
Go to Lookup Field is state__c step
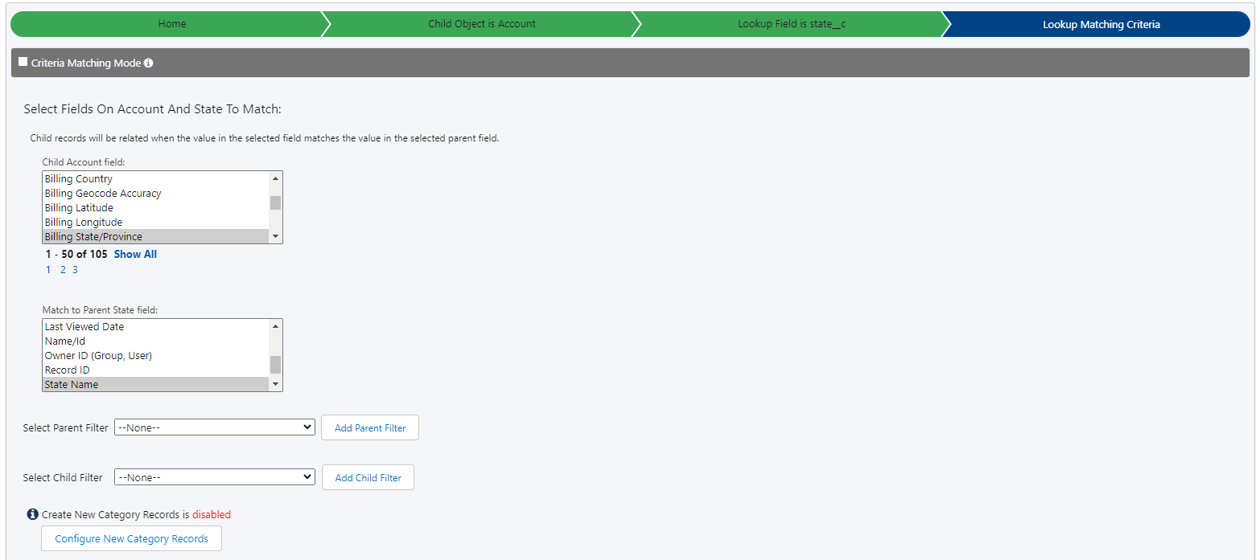pyautogui.click(x=792, y=24)
